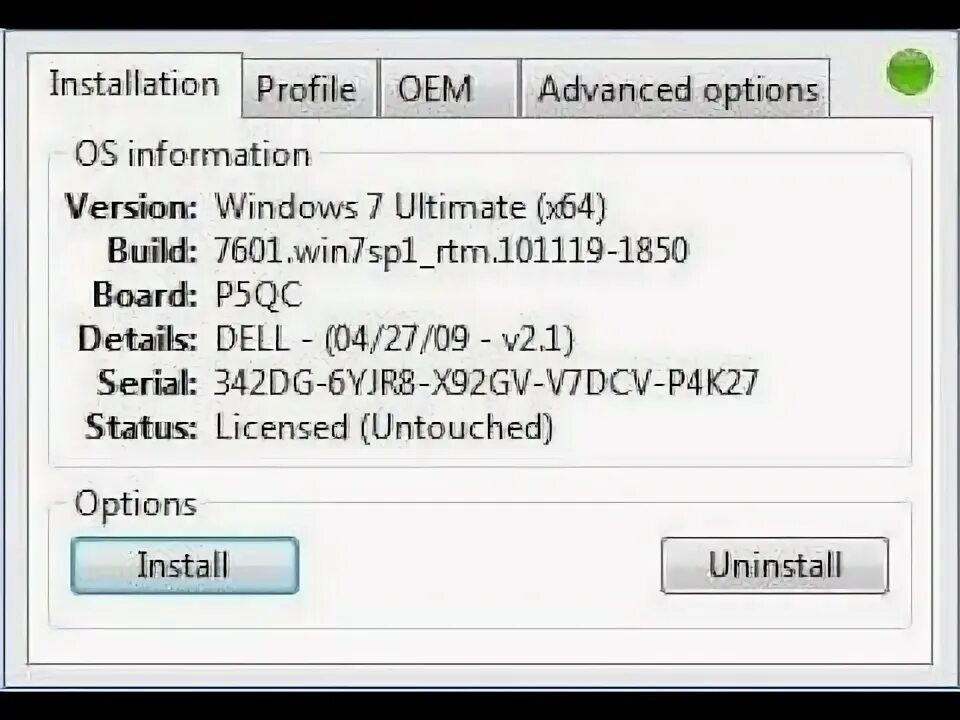
Task: Click the Details: field label
Action: (x=138, y=339)
